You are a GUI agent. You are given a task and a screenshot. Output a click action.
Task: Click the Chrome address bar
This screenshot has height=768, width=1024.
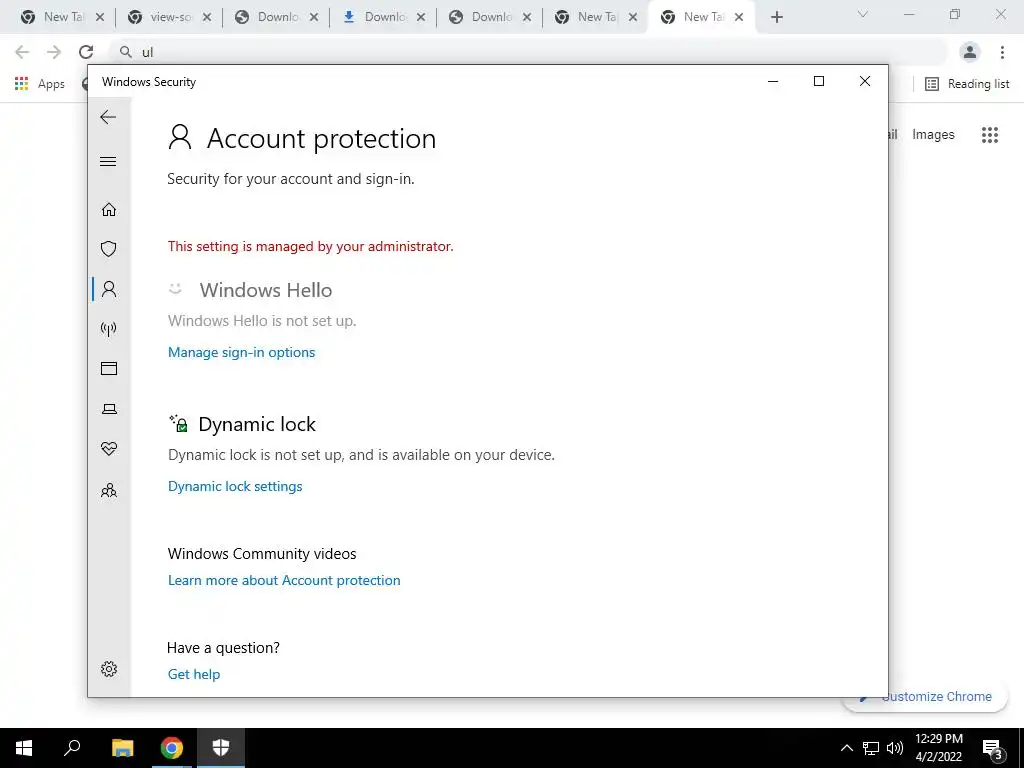coord(528,52)
